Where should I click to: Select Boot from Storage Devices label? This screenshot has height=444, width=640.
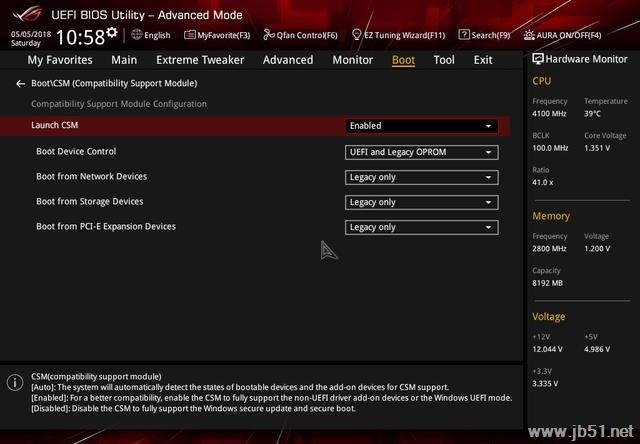pyautogui.click(x=90, y=202)
